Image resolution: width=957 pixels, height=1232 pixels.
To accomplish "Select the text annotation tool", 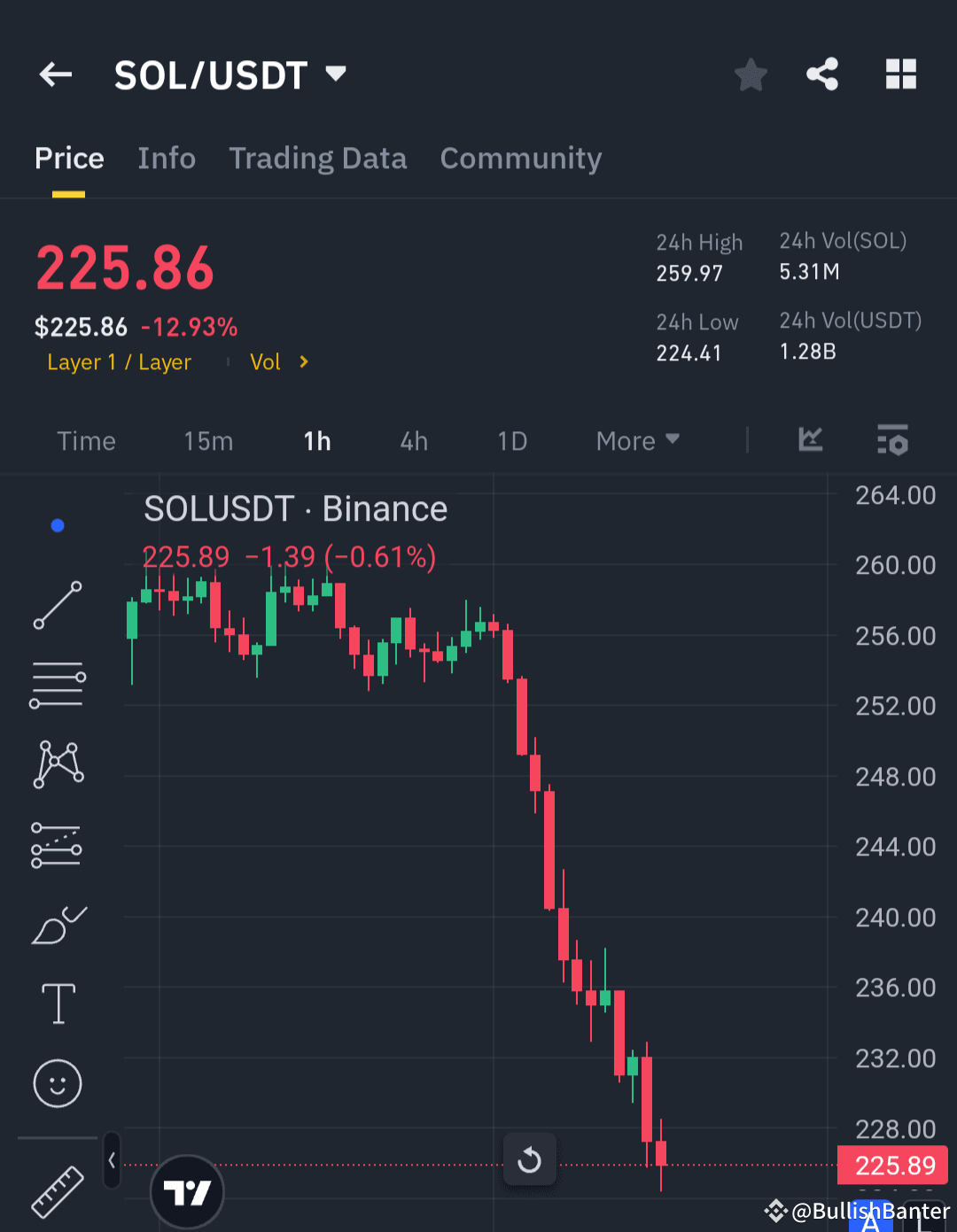I will tap(57, 1003).
